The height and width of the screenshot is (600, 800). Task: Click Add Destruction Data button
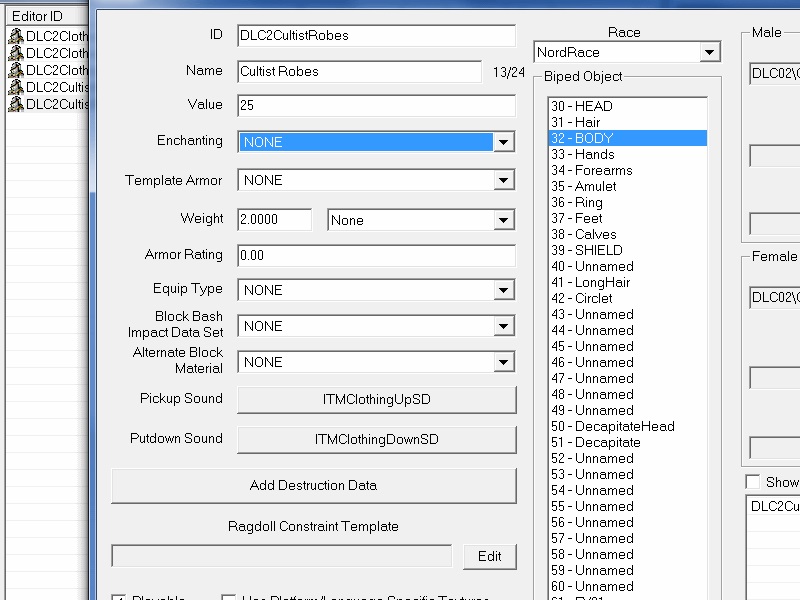point(313,485)
